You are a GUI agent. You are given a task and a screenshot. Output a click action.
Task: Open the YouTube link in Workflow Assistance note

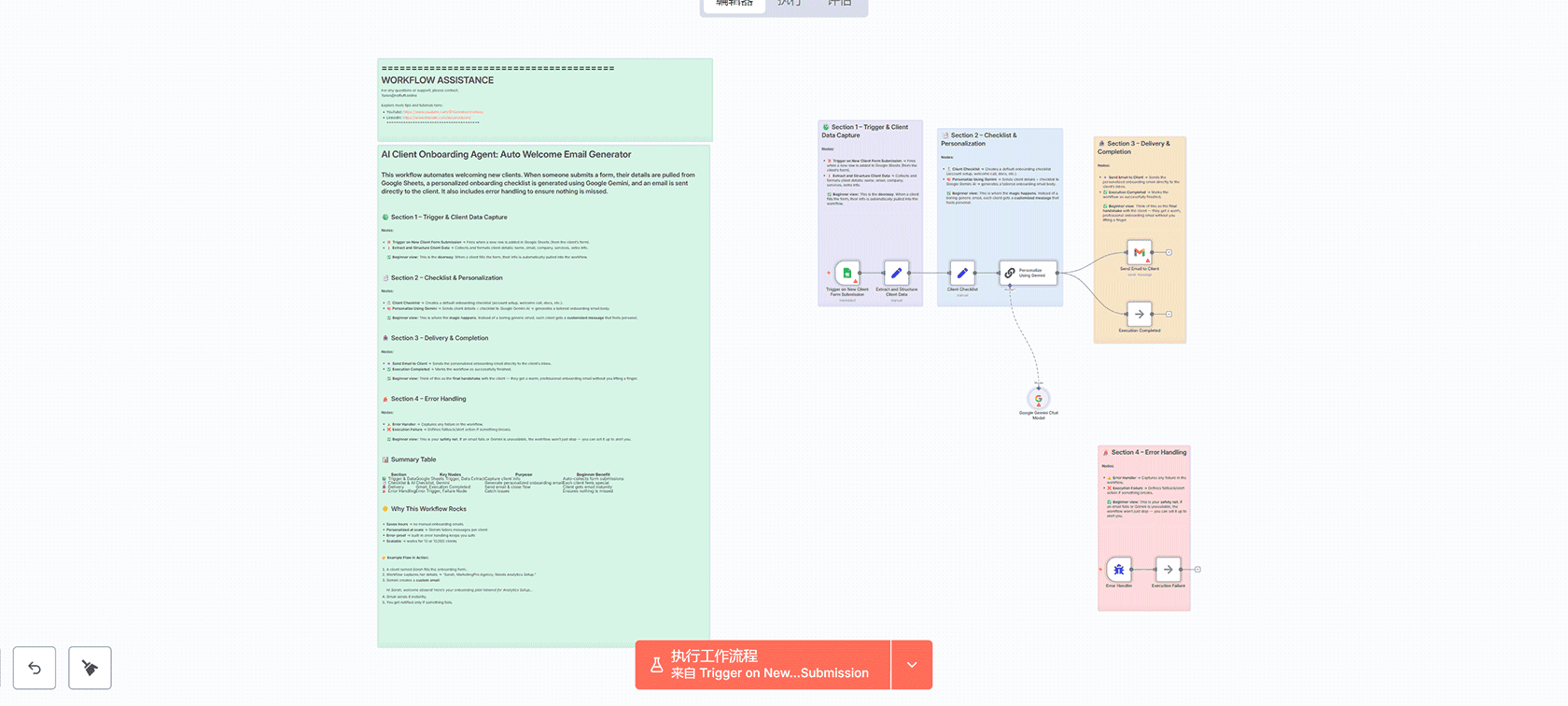(x=442, y=112)
